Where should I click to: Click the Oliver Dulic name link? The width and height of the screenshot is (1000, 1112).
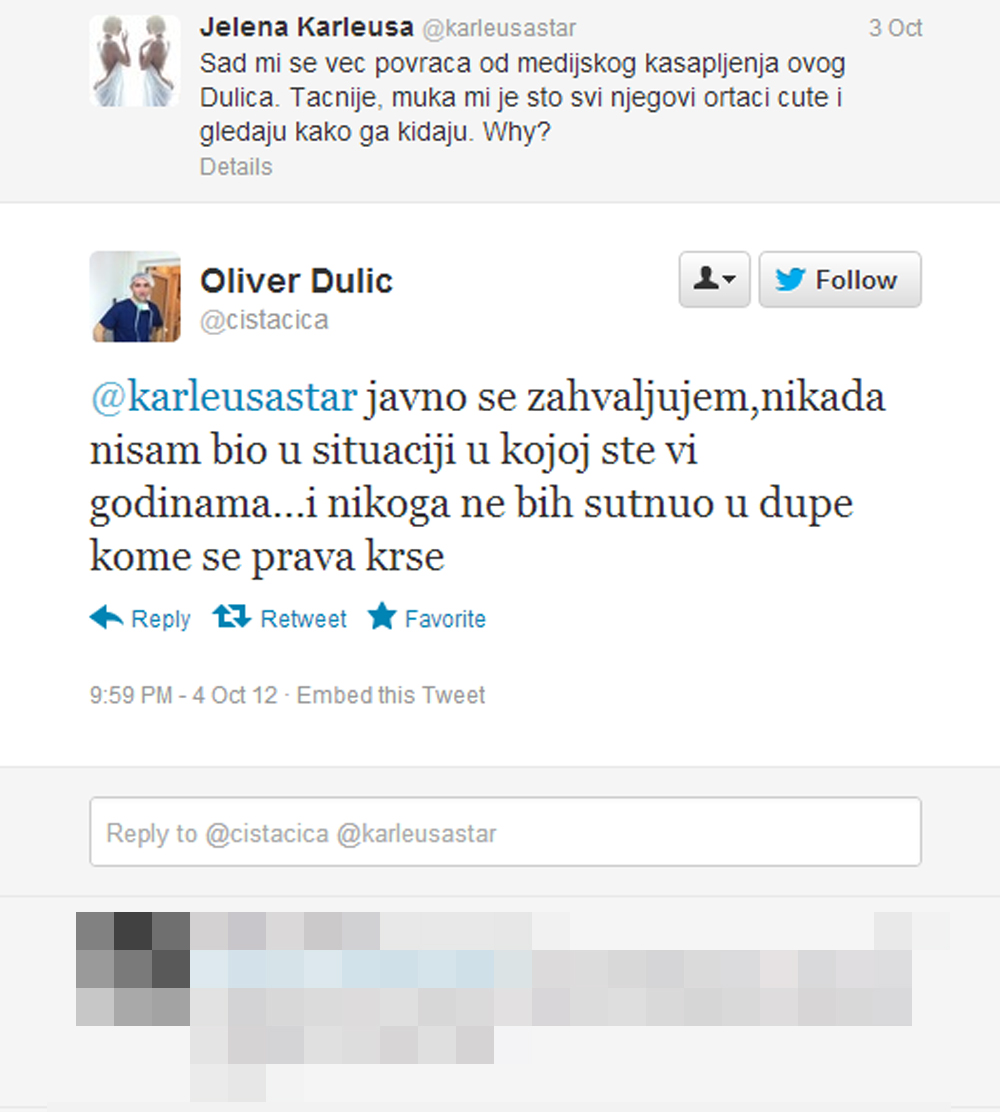click(296, 281)
